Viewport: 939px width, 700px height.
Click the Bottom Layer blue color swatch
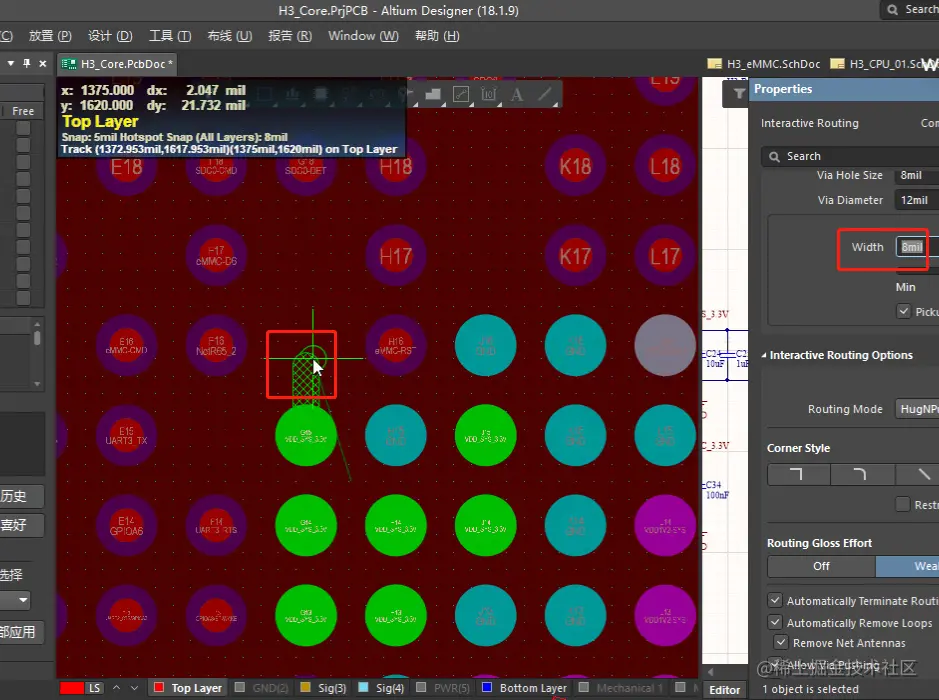pyautogui.click(x=487, y=687)
